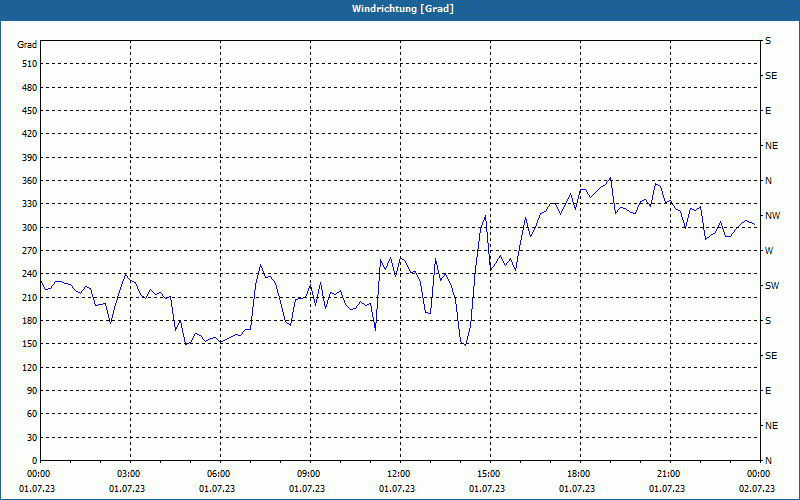Click the S compass label beside 180 gridline
The image size is (800, 500).
point(768,321)
